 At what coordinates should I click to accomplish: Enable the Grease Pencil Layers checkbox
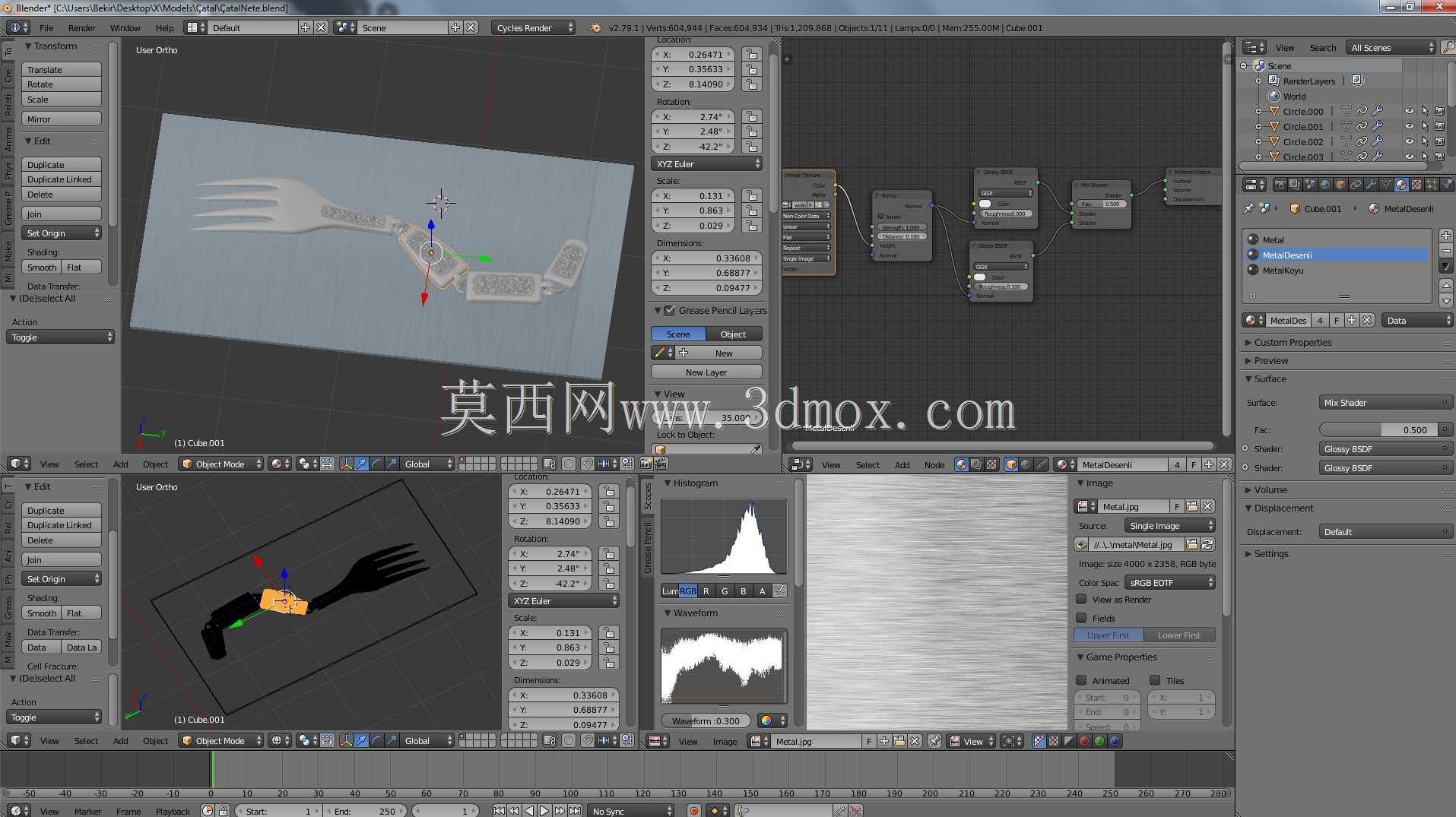tap(669, 310)
